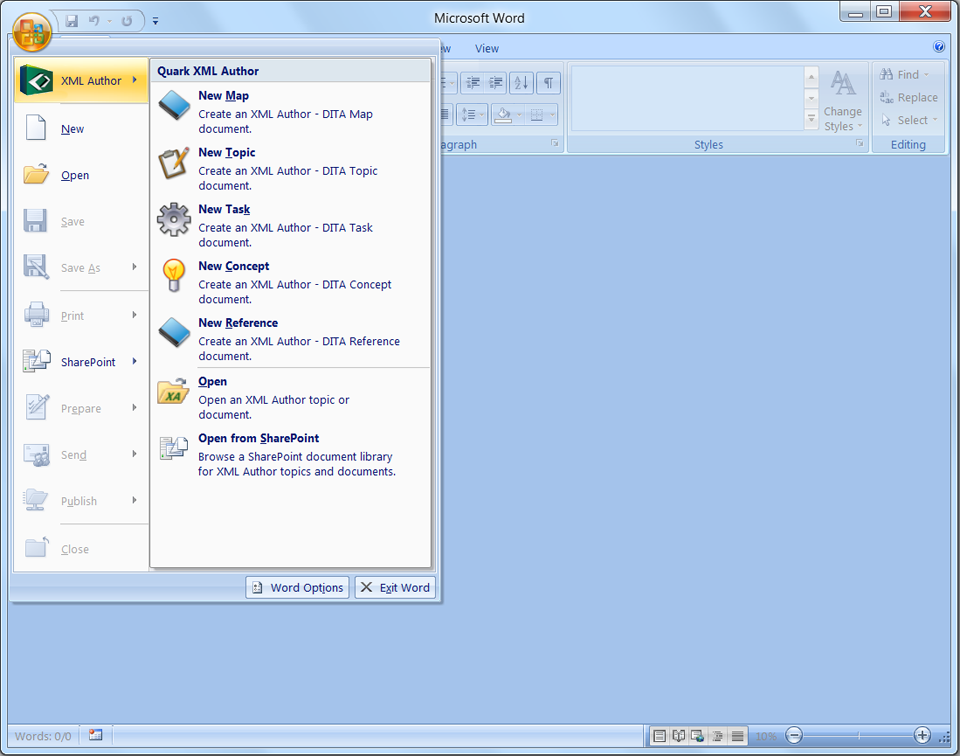The image size is (960, 756).
Task: Switch to Outline view
Action: click(x=718, y=736)
